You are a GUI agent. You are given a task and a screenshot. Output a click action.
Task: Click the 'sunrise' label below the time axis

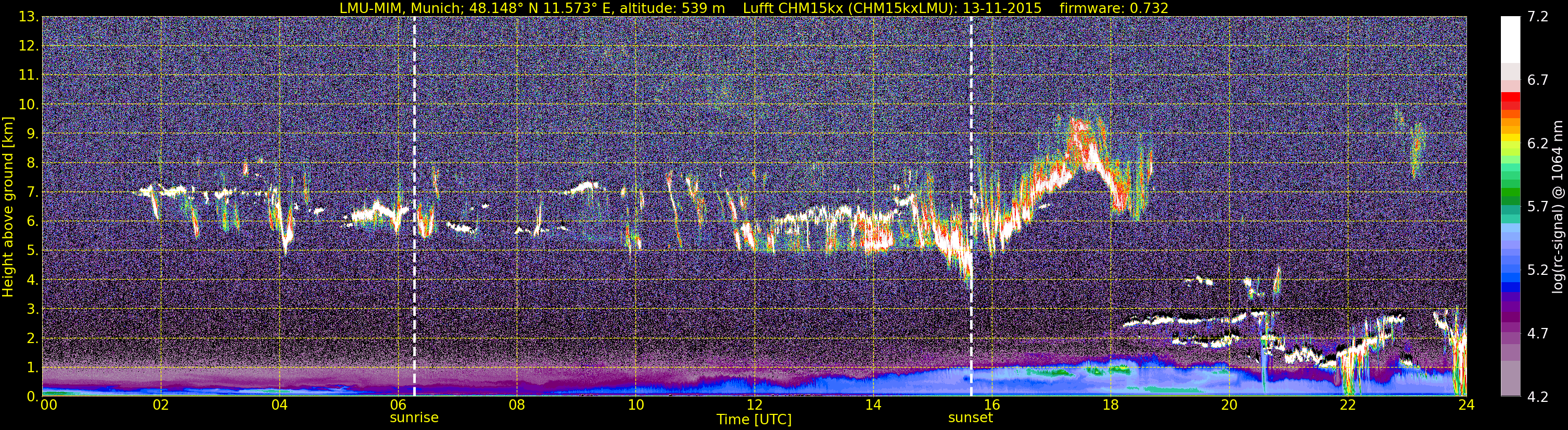point(414,418)
